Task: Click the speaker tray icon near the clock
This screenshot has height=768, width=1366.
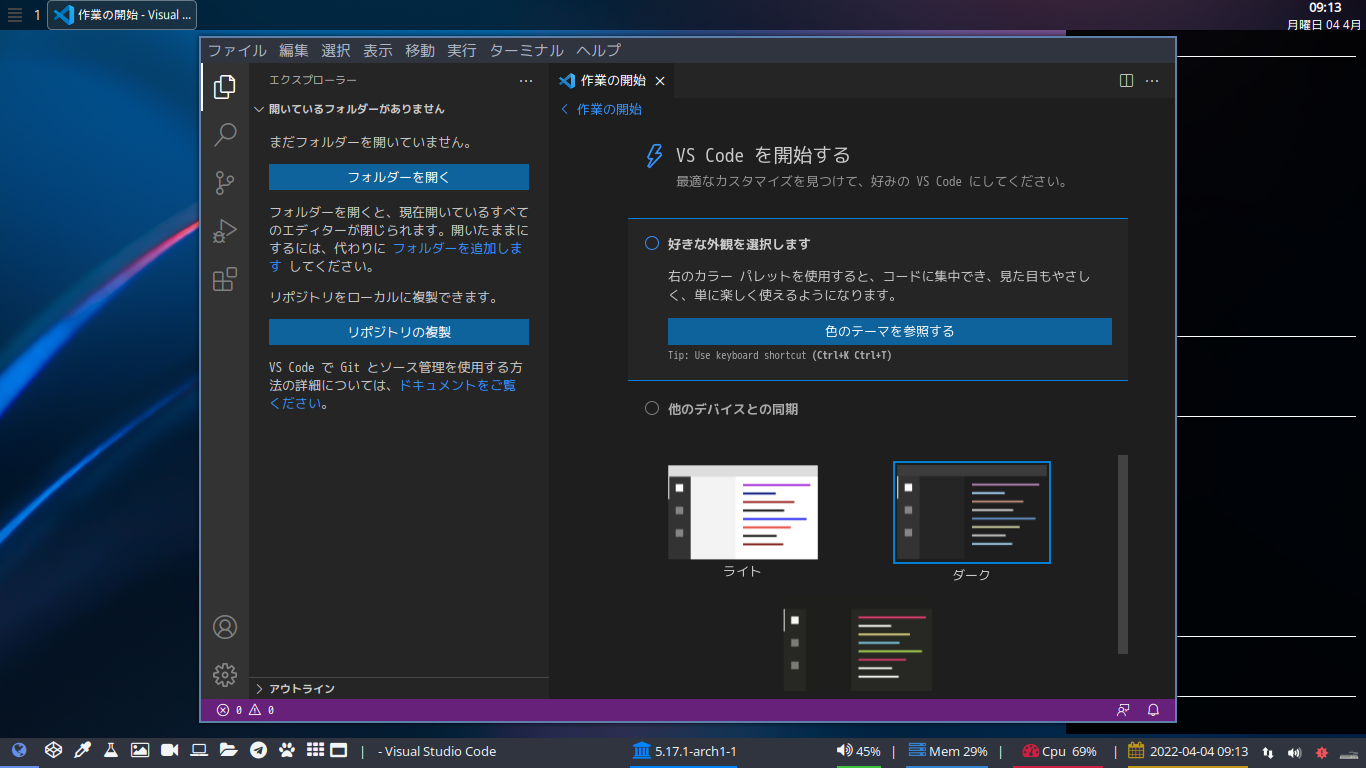Action: point(1295,752)
